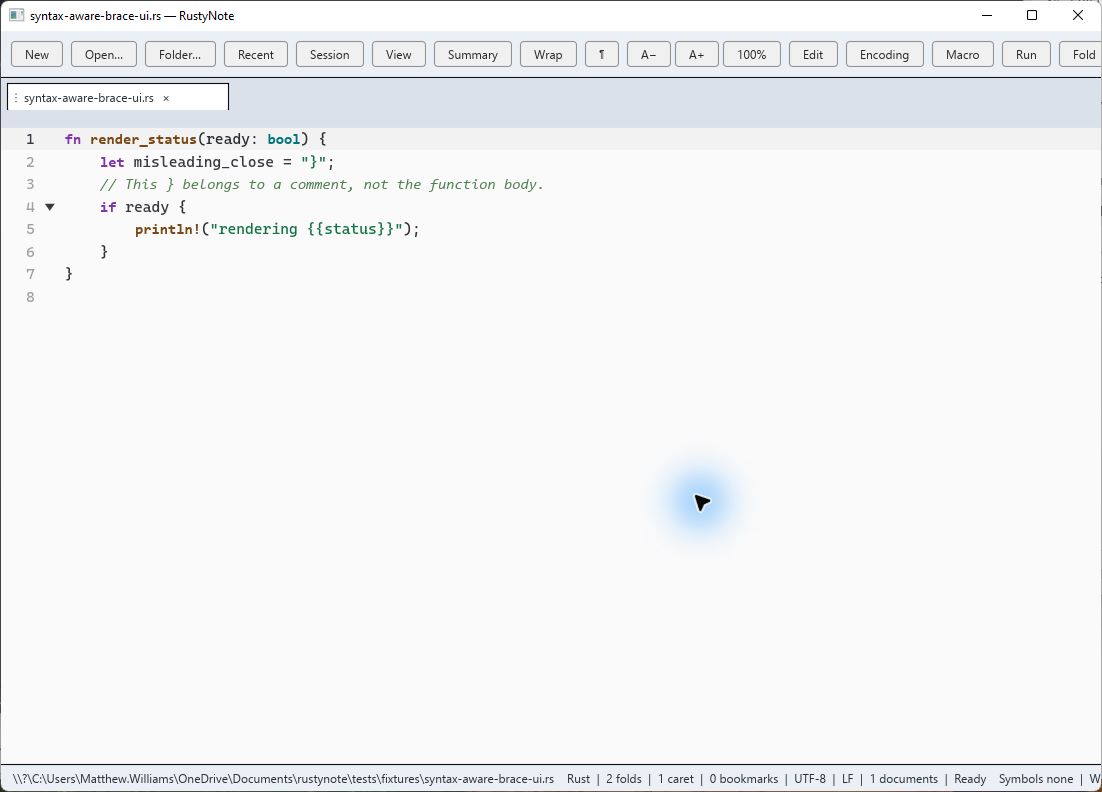1102x792 pixels.
Task: Decrease font size with A− button
Action: tap(648, 54)
